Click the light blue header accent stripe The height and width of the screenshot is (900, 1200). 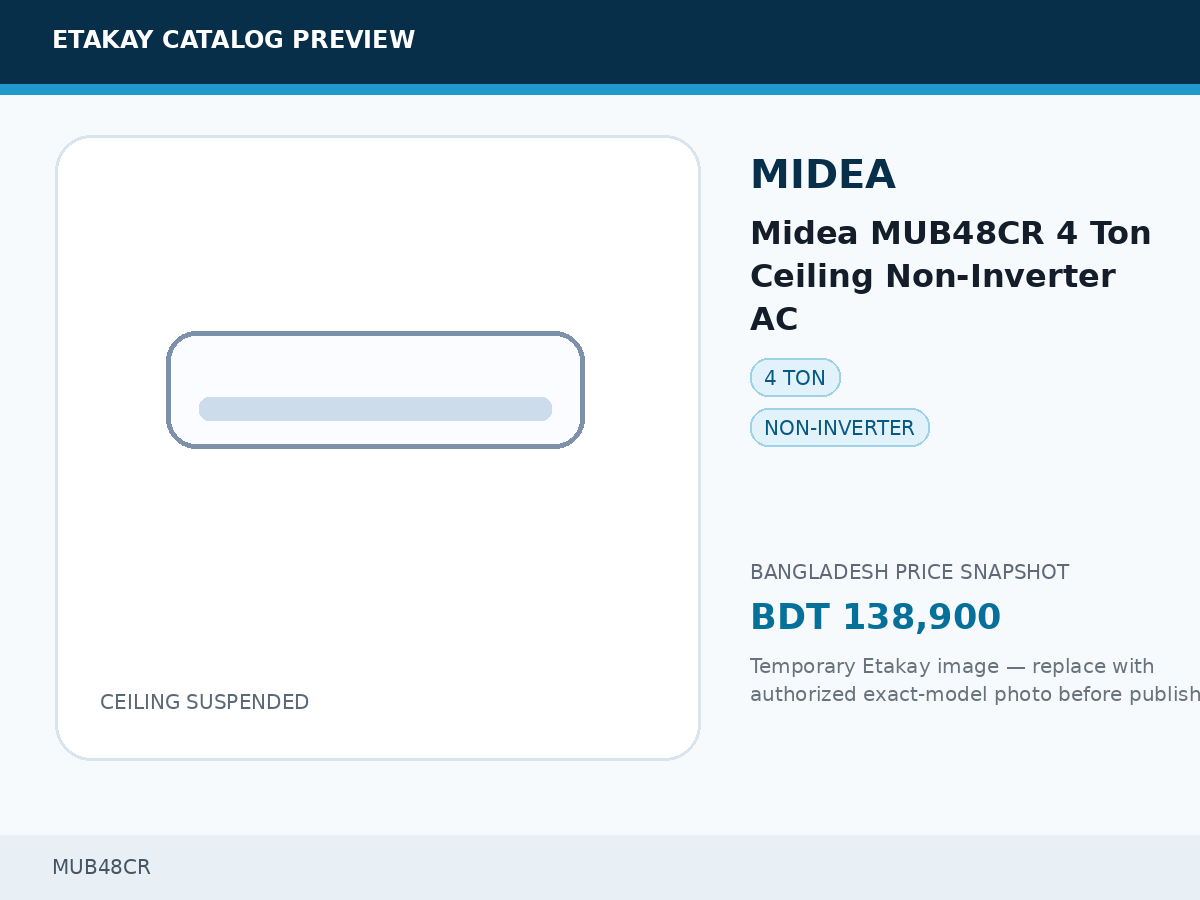600,89
